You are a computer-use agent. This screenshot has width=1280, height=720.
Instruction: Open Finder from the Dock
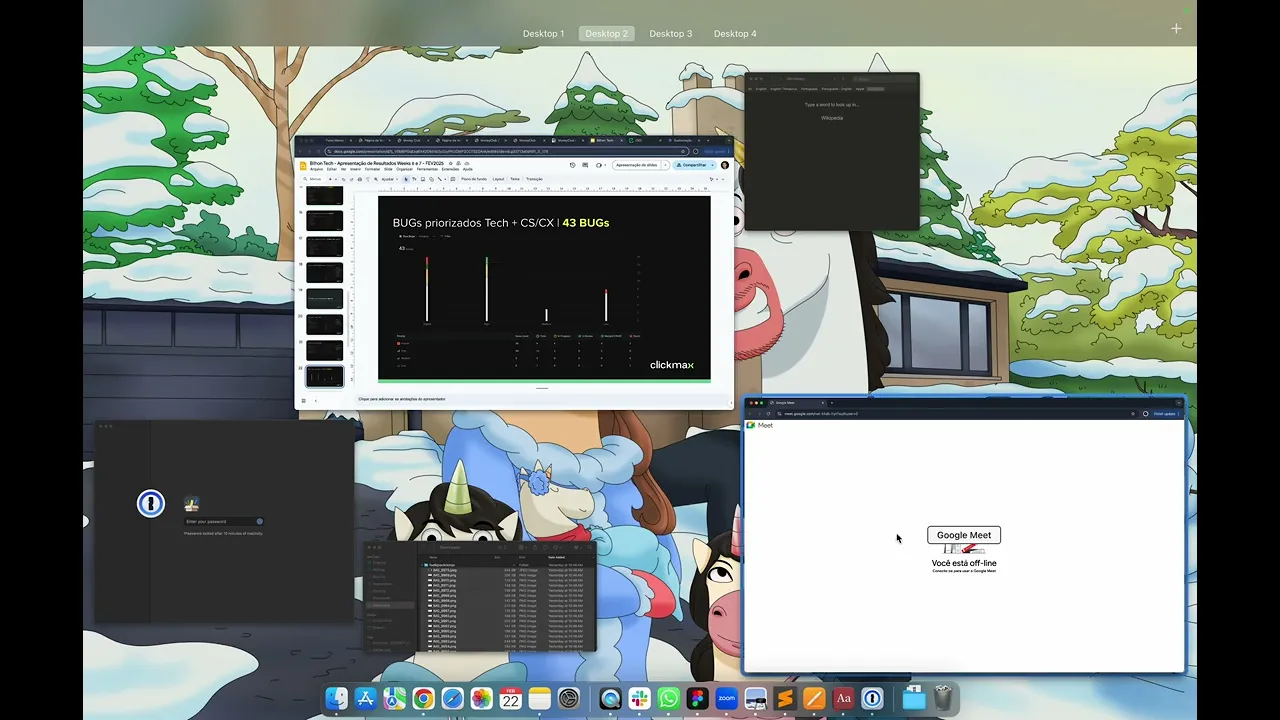[x=337, y=698]
